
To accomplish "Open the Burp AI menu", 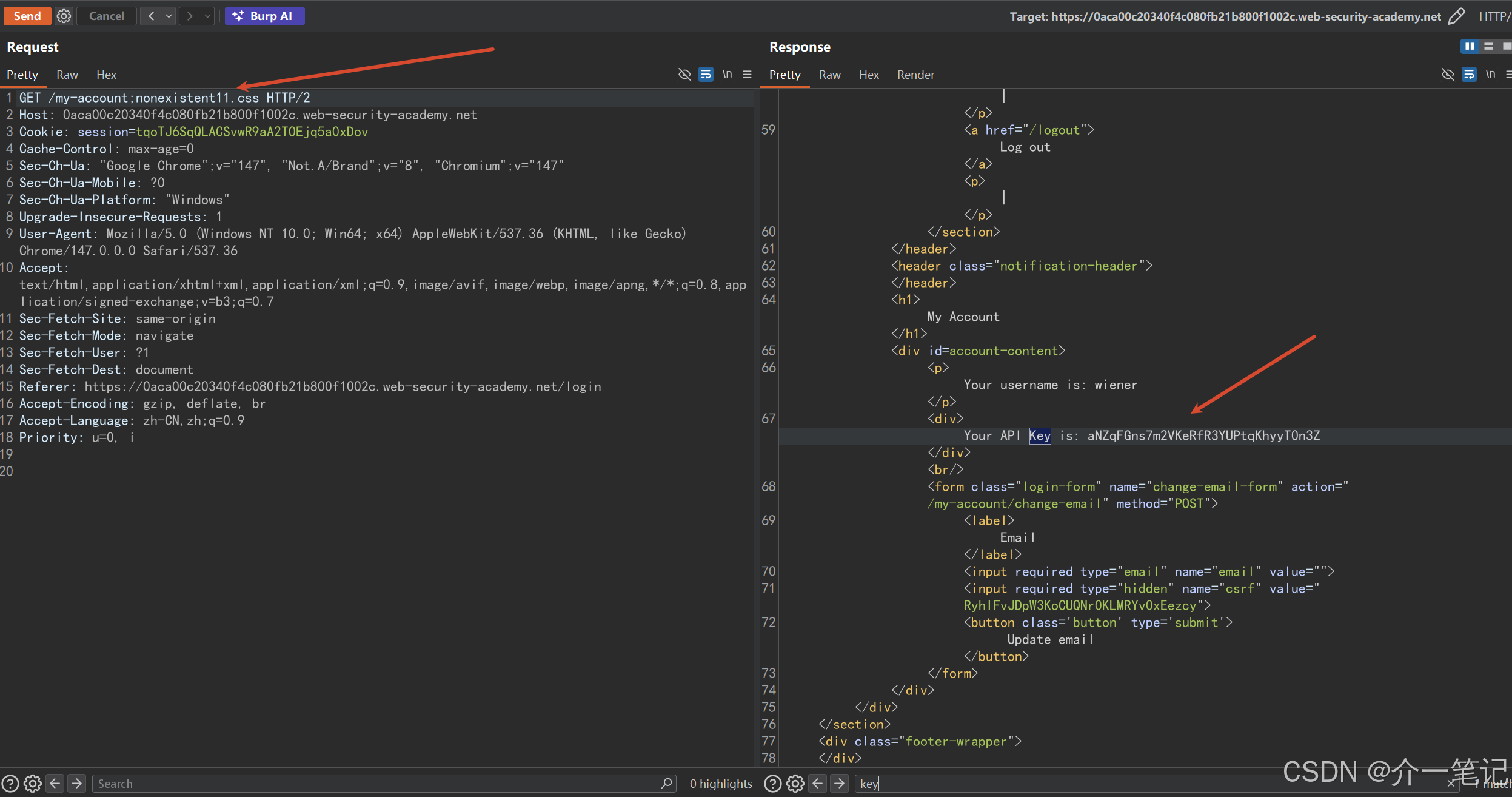I will [264, 16].
